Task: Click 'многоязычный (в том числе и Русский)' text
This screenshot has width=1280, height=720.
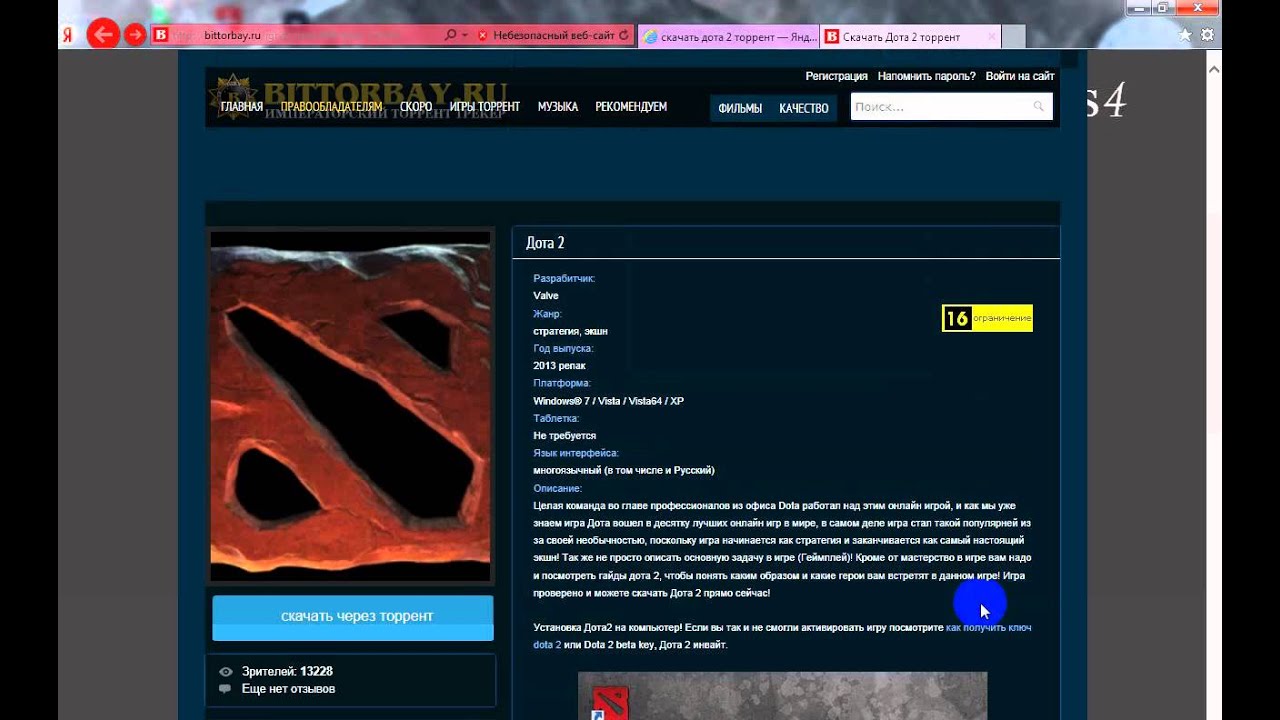Action: click(x=624, y=470)
